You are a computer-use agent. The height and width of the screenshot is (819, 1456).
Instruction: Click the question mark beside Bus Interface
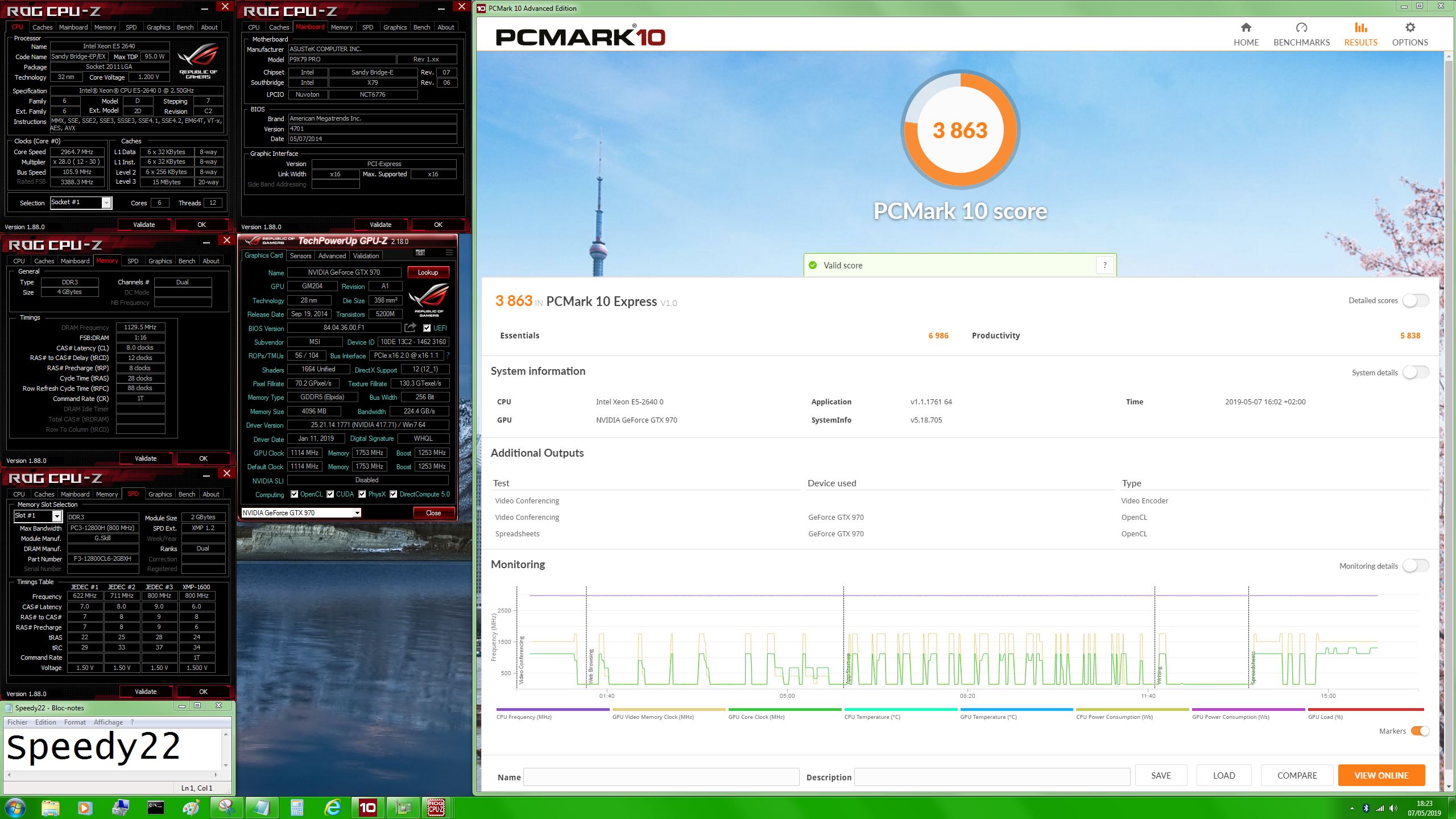point(448,355)
